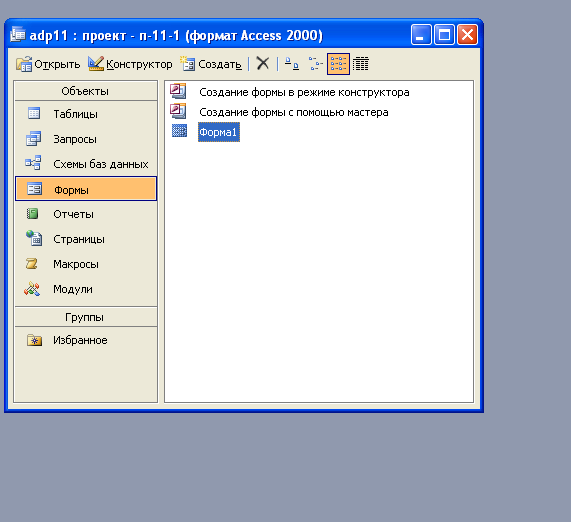571x522 pixels.
Task: Click the Отчеты report book icon
Action: tap(33, 213)
